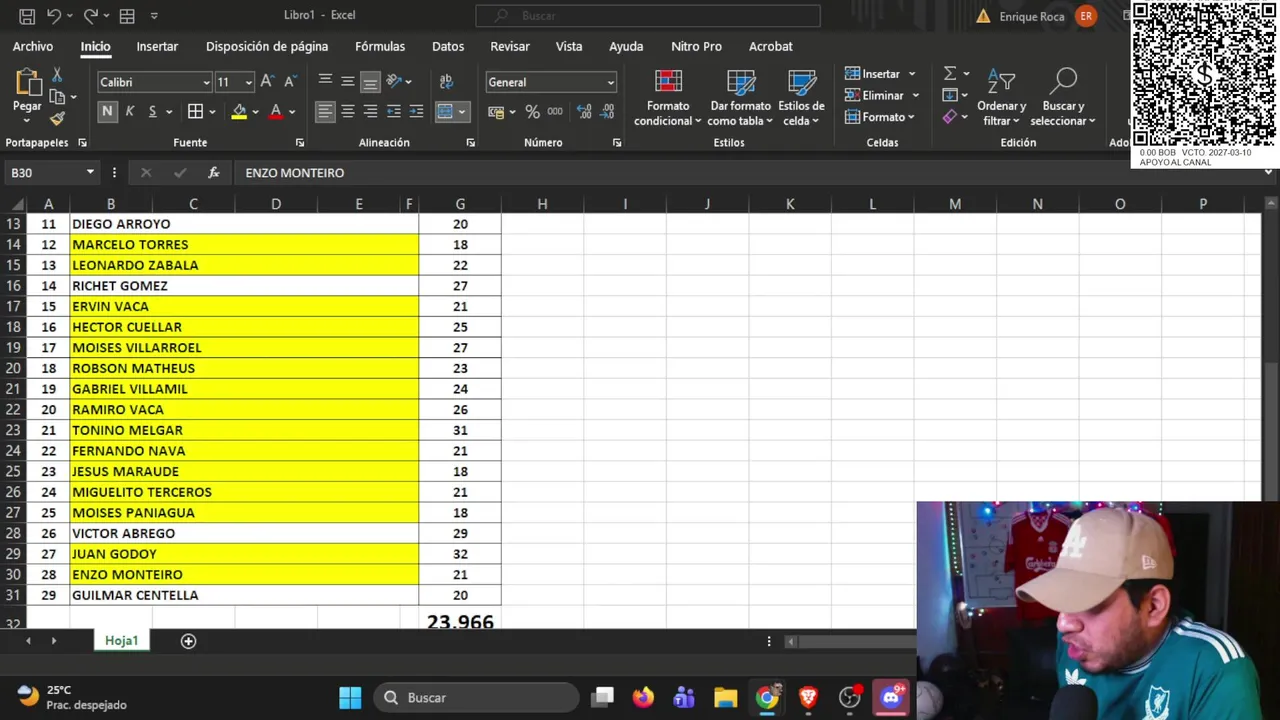
Task: Open Buscar y seleccionar menu
Action: click(x=1063, y=98)
